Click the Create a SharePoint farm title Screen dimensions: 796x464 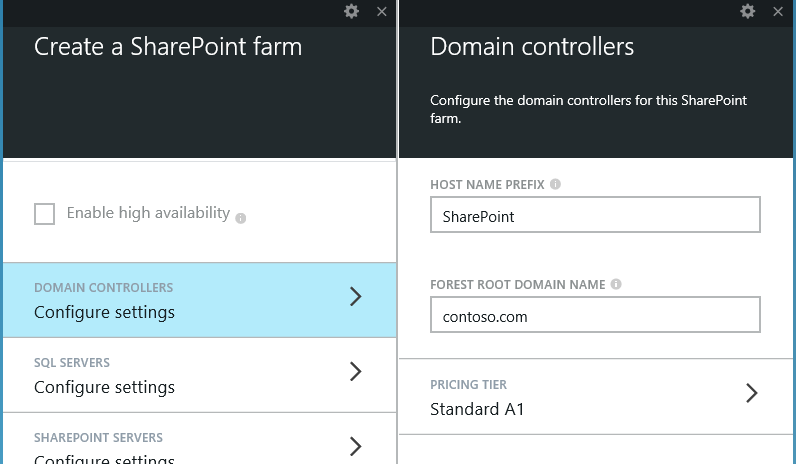click(168, 46)
